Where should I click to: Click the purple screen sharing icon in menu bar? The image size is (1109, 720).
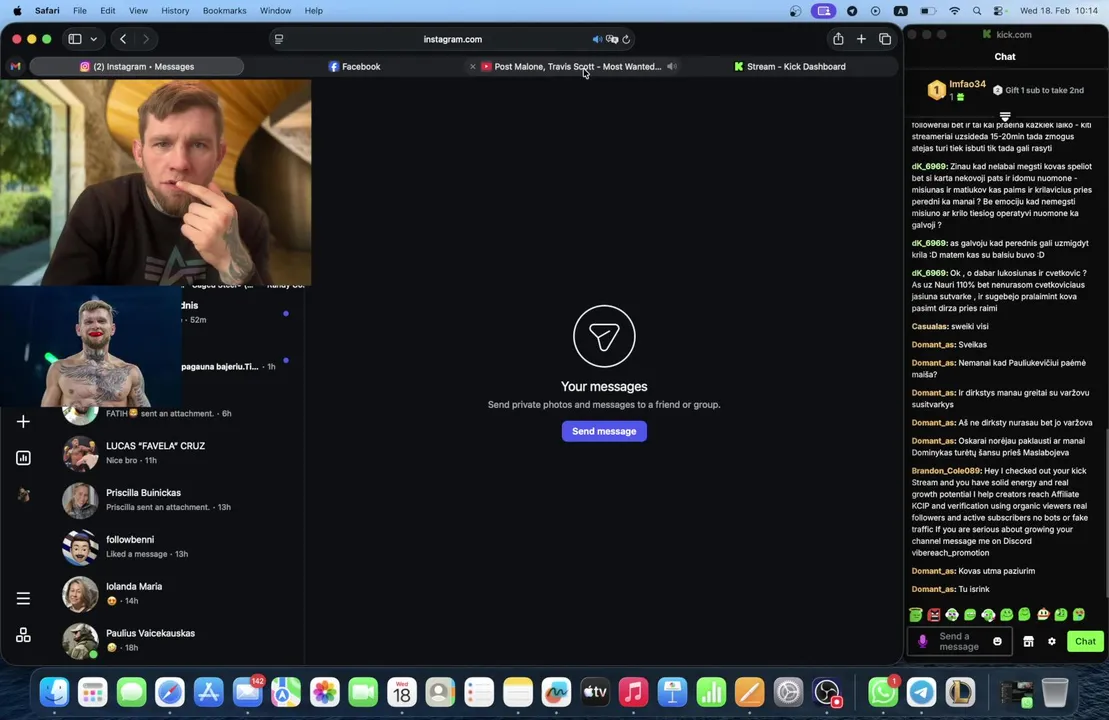(823, 11)
